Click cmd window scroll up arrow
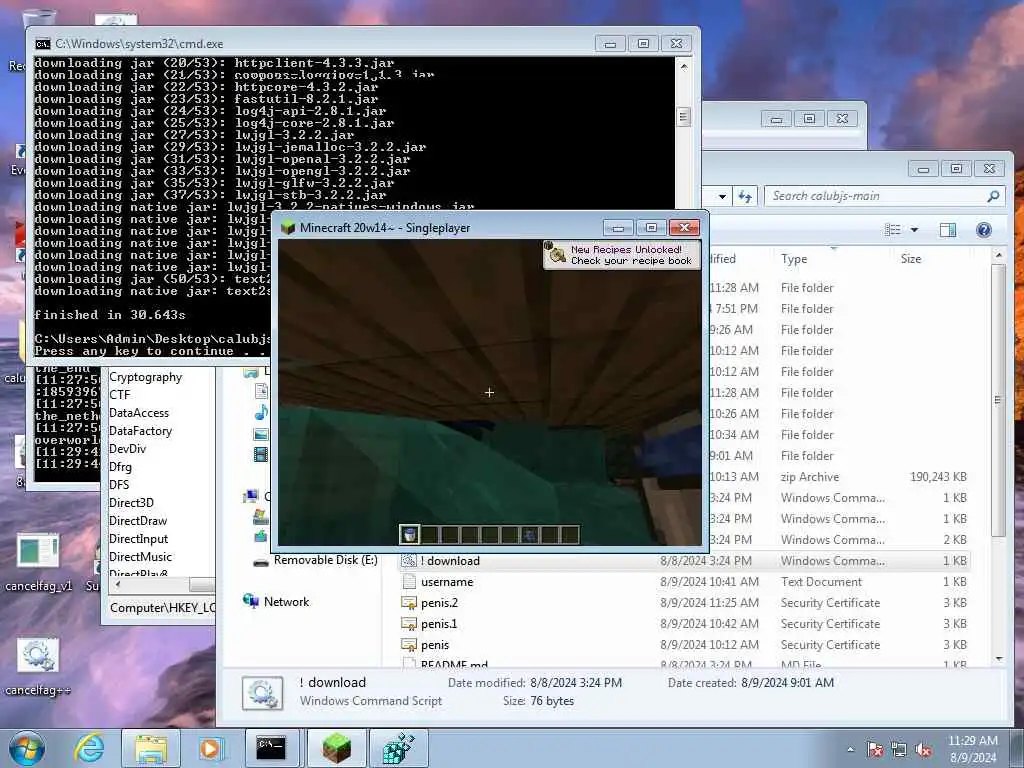The image size is (1024, 768). (683, 66)
